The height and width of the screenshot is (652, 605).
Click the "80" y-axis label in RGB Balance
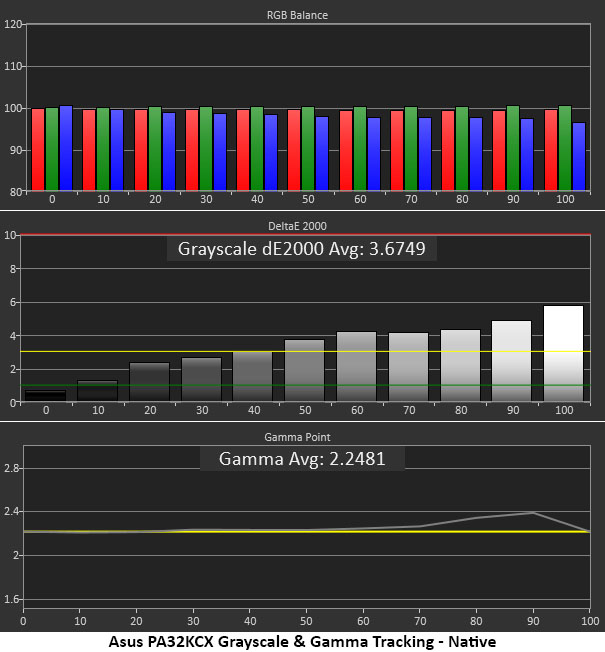point(15,192)
